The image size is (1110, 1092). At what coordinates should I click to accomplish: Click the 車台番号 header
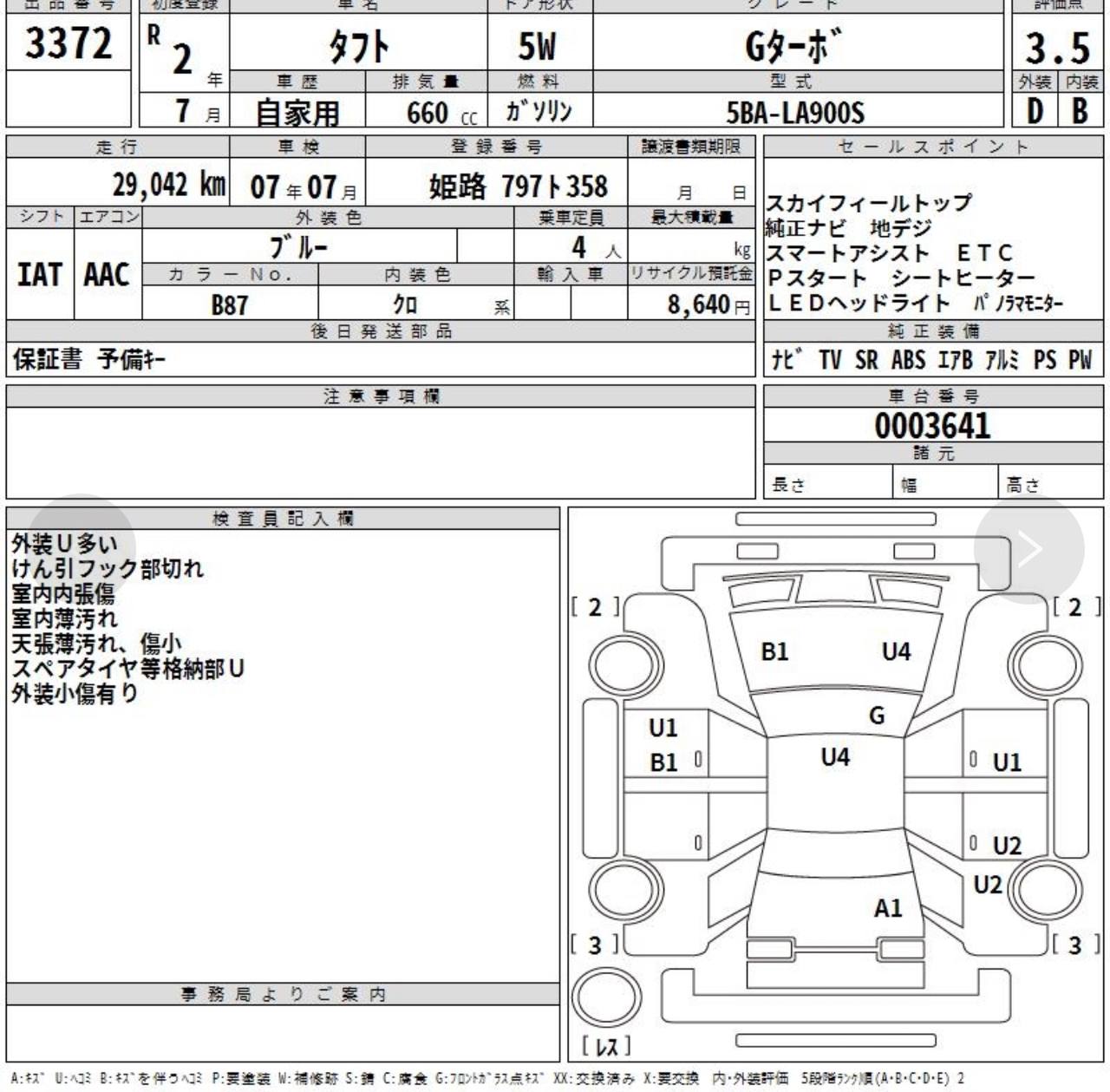(x=933, y=396)
